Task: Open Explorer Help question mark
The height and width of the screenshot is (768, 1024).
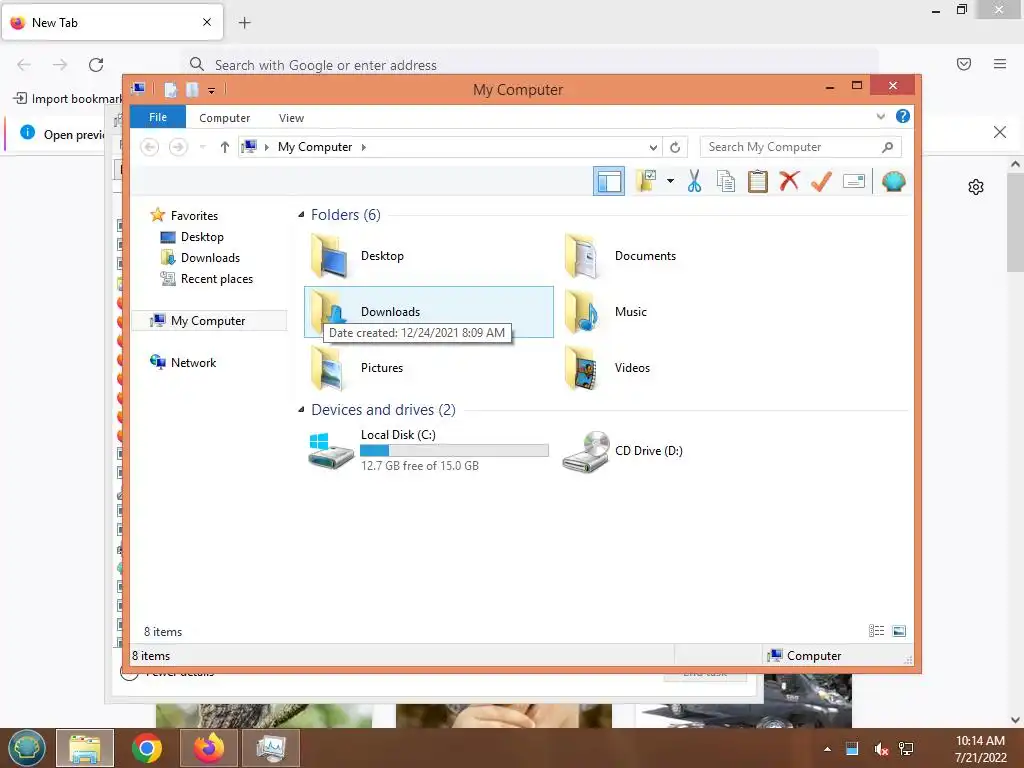Action: click(x=903, y=116)
